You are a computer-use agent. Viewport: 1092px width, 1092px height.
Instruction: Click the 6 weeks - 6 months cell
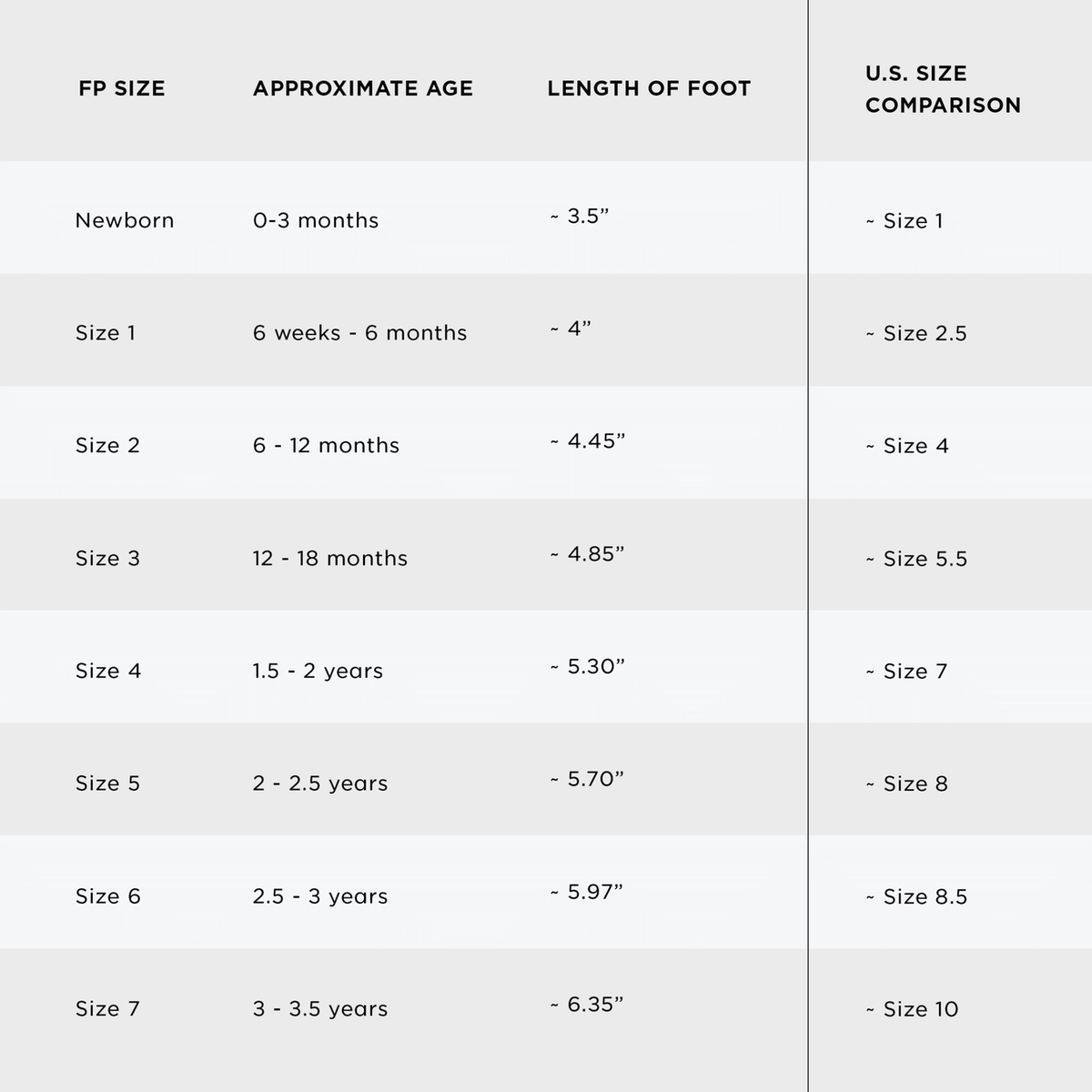[x=359, y=333]
